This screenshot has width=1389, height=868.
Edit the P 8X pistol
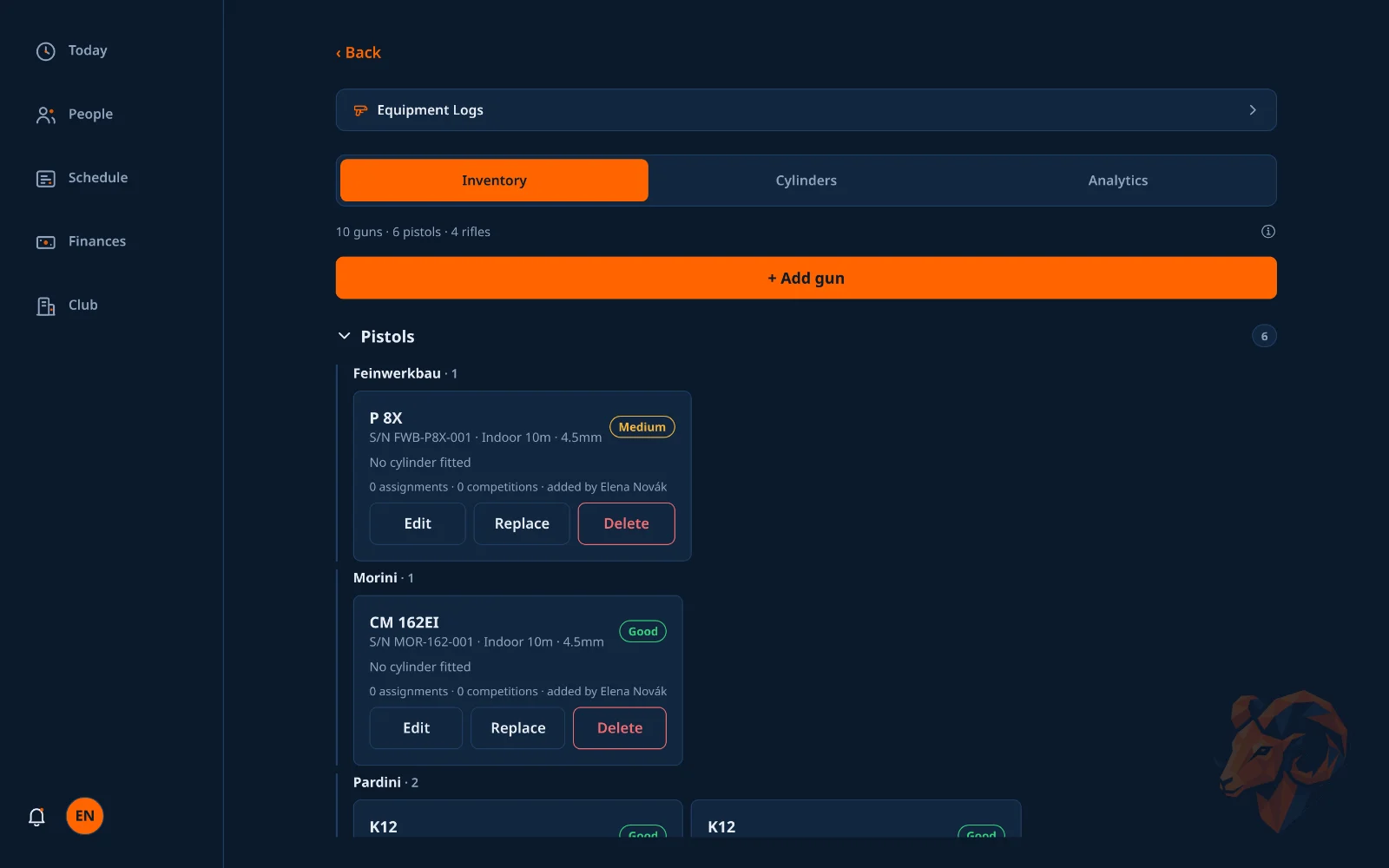(418, 523)
